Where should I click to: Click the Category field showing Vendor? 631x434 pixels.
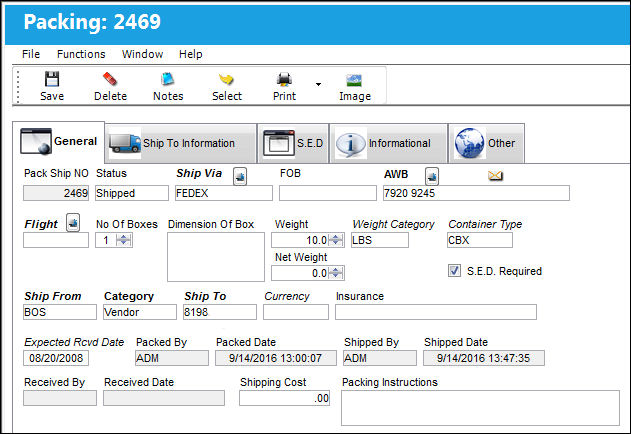[x=140, y=312]
